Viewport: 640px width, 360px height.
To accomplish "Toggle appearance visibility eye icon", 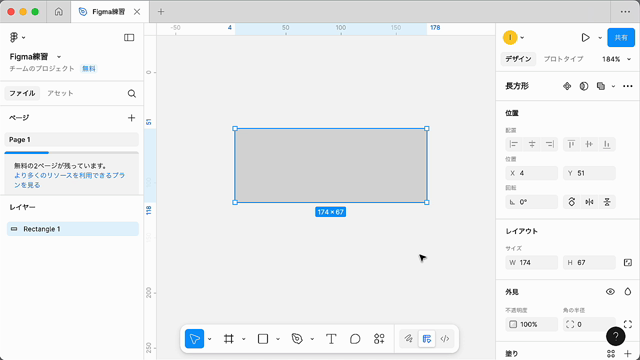I will pyautogui.click(x=610, y=292).
